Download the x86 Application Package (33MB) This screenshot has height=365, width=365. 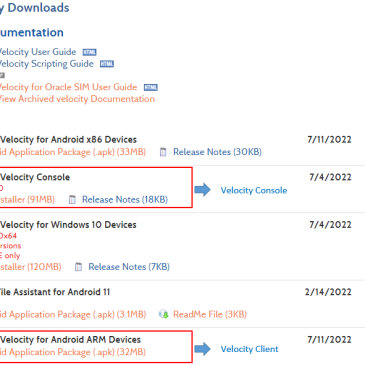coord(73,152)
